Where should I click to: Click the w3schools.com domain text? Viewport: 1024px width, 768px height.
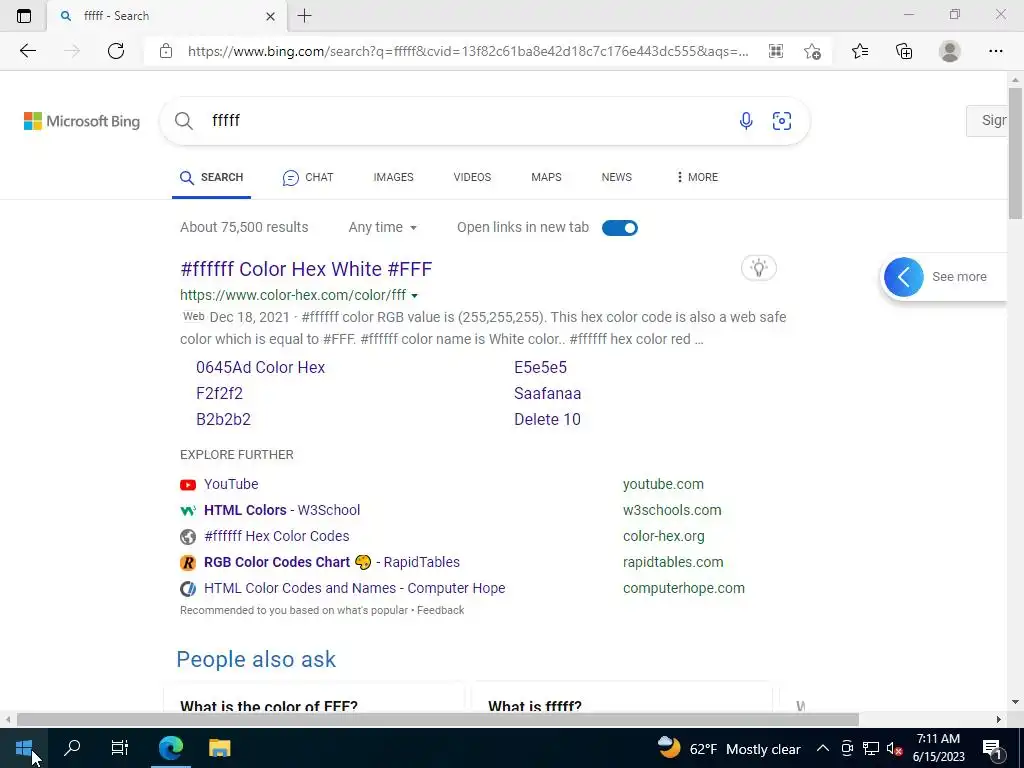[x=672, y=510]
